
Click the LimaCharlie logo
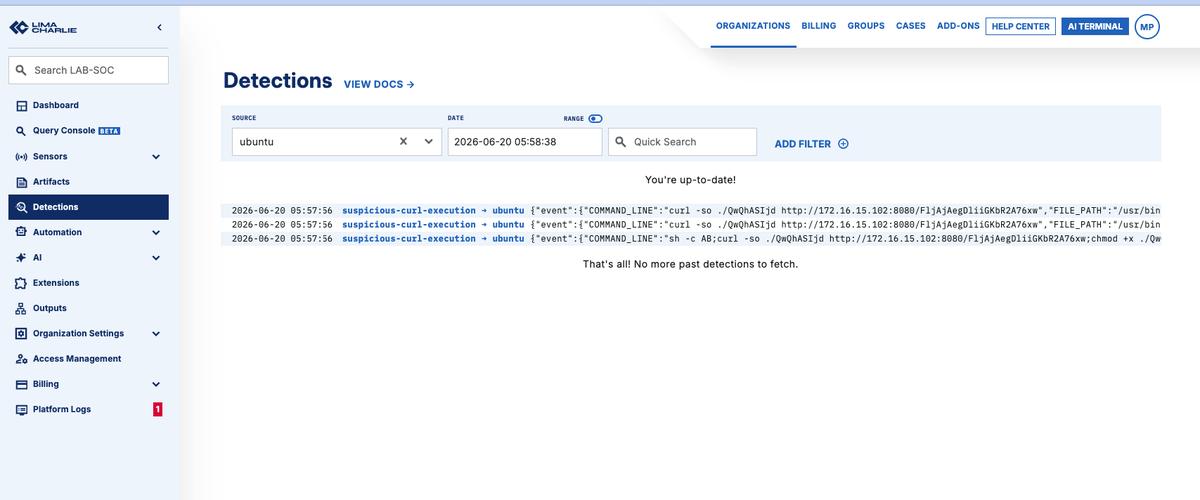coord(43,28)
